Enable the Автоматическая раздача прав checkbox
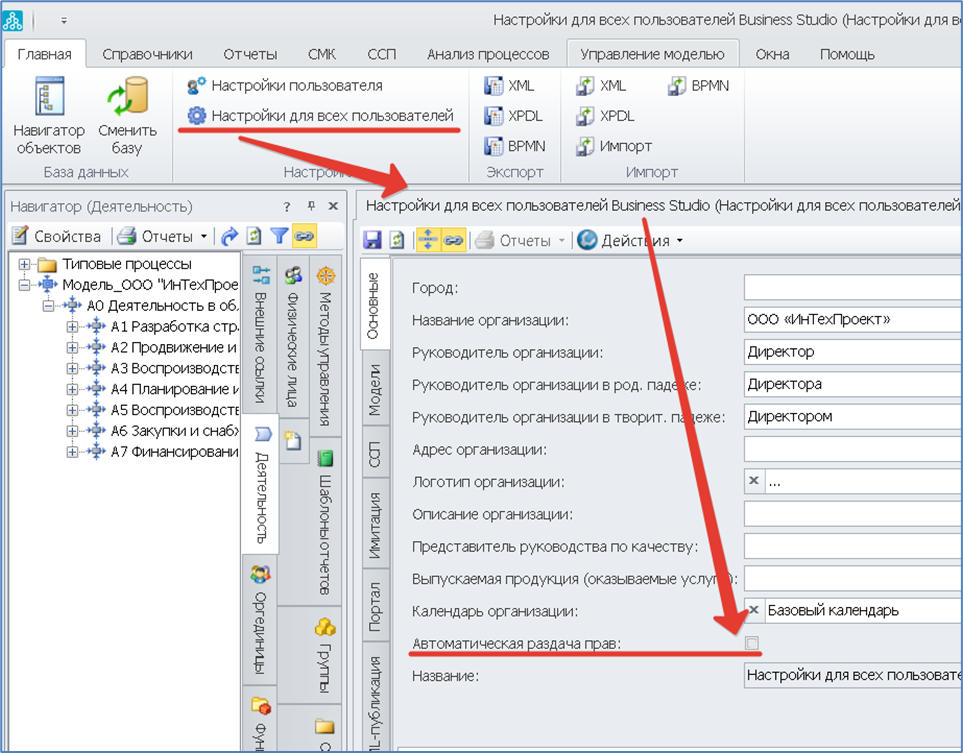 [752, 643]
